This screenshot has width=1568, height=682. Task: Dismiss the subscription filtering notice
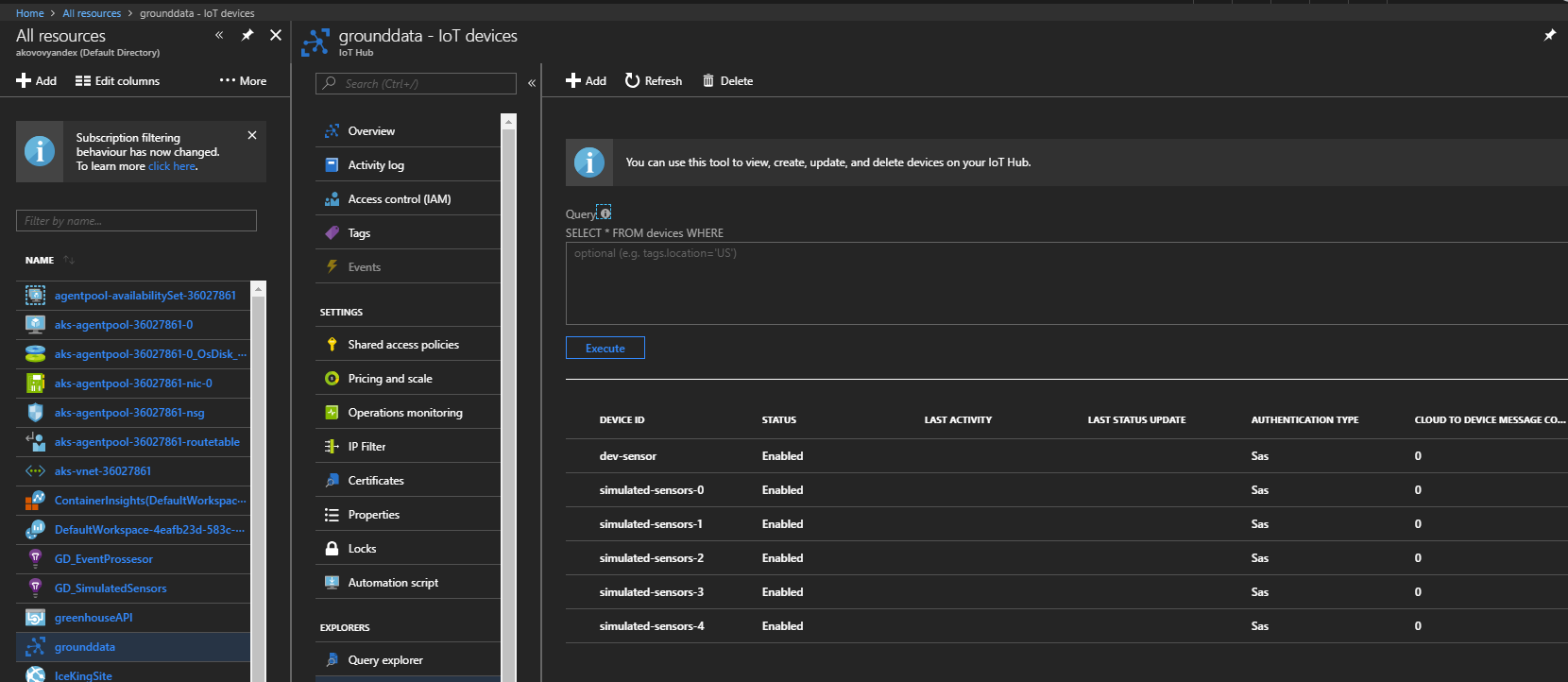pyautogui.click(x=252, y=135)
